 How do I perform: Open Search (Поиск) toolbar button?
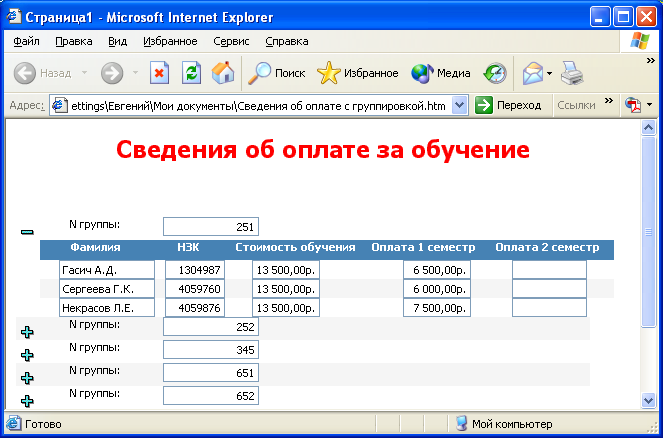click(276, 73)
